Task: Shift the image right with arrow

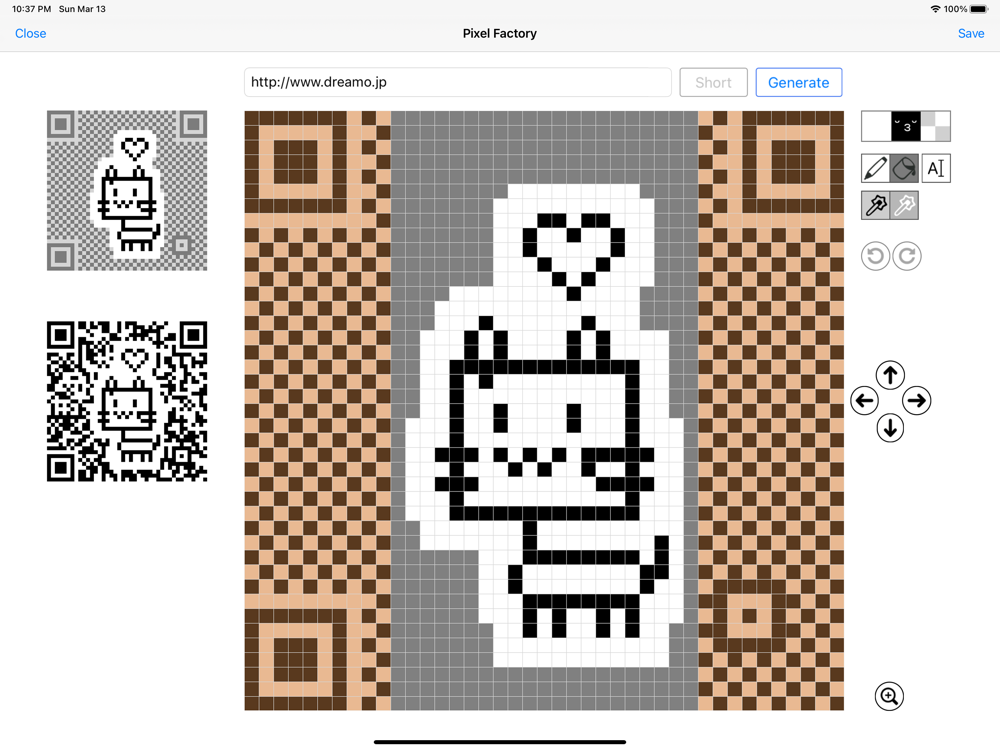Action: point(916,401)
